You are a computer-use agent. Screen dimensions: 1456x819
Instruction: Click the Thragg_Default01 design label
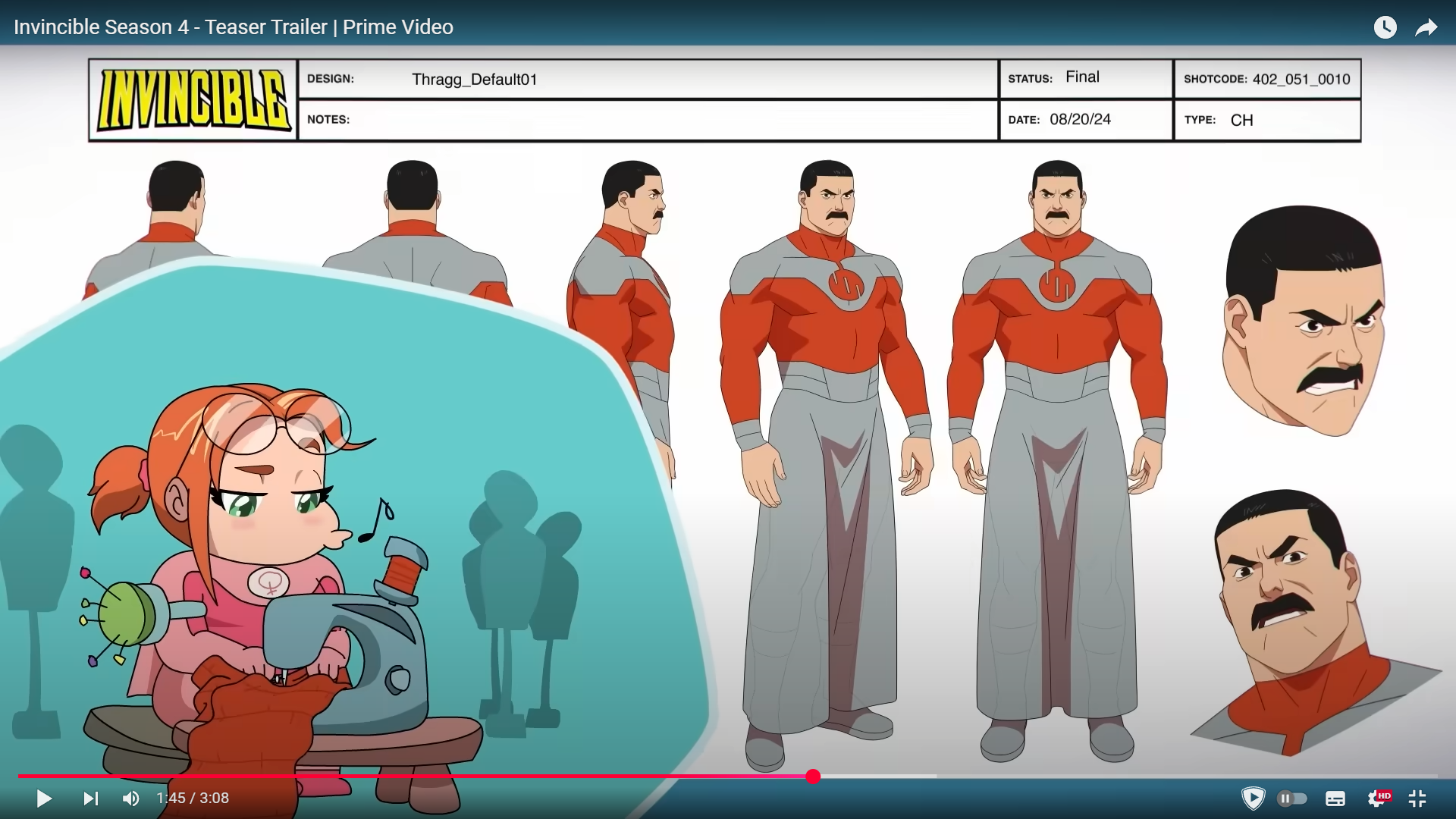tap(474, 80)
